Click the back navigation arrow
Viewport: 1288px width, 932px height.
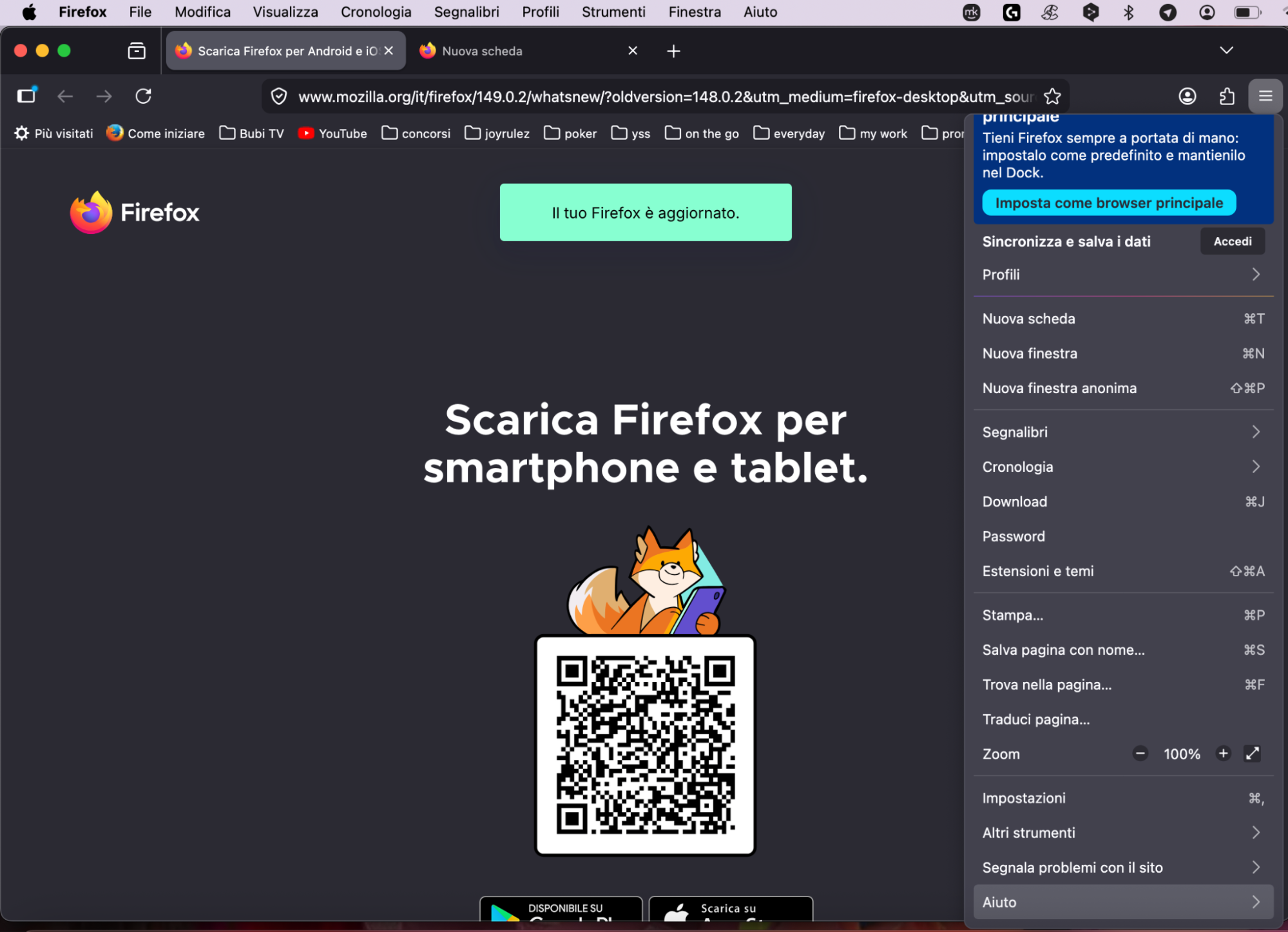point(65,96)
